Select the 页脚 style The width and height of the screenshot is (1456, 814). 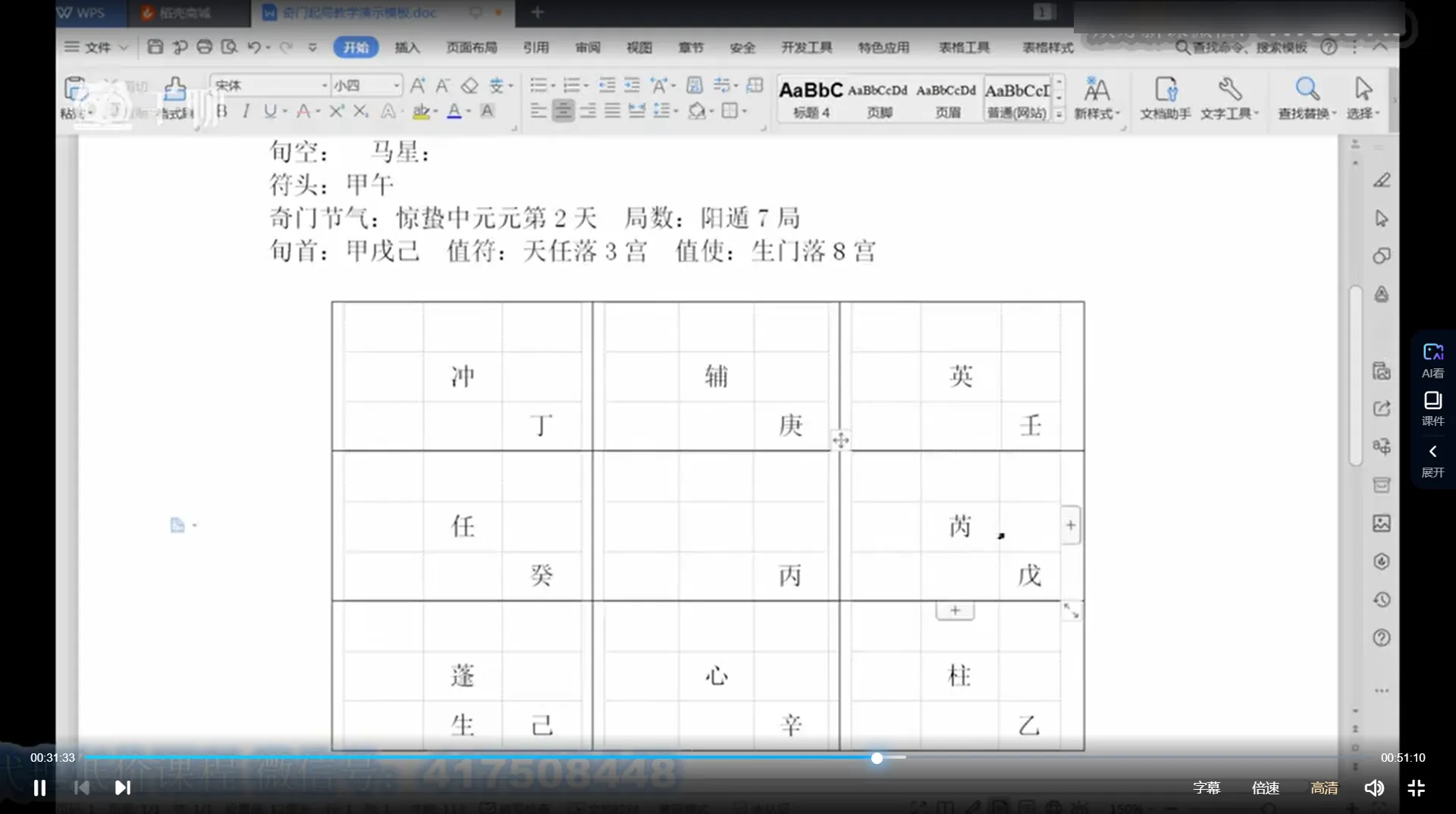879,99
